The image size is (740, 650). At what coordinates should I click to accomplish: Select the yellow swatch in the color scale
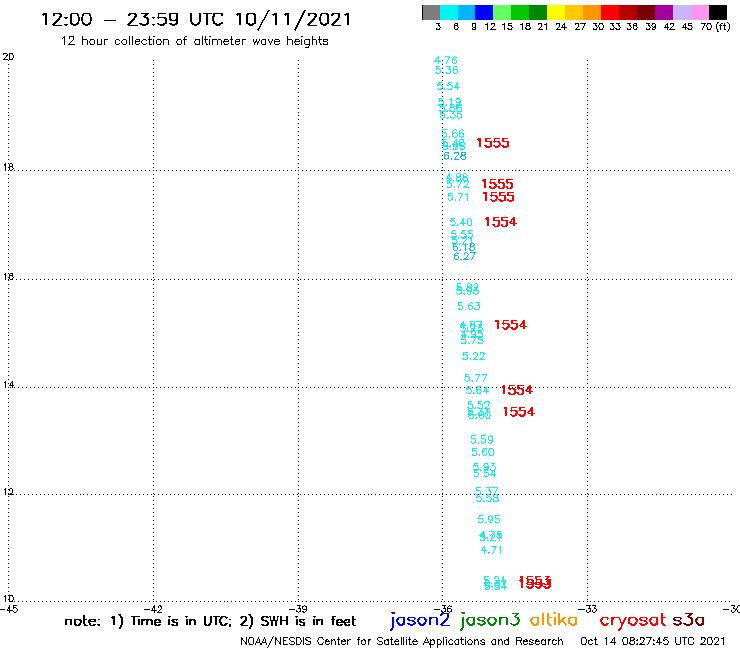coord(556,12)
